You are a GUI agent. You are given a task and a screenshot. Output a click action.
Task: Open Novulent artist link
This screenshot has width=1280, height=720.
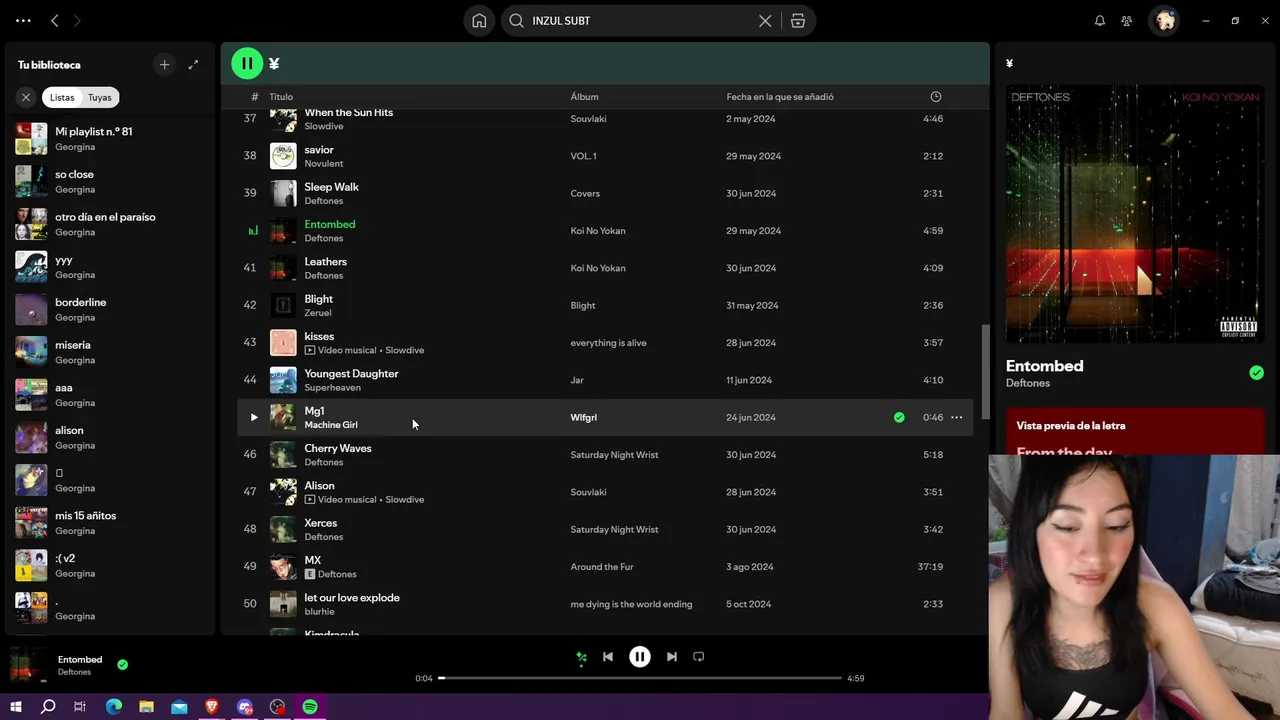point(324,164)
